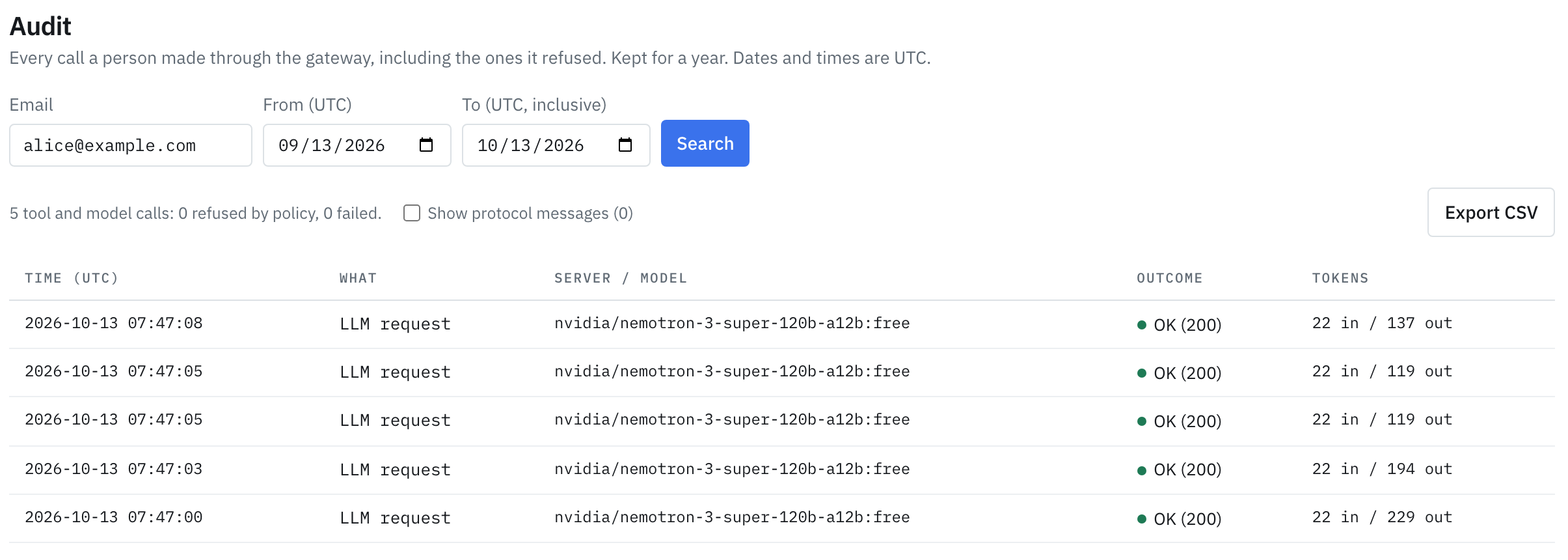Click the SERVER / MODEL column header
1568x560 pixels.
621,278
